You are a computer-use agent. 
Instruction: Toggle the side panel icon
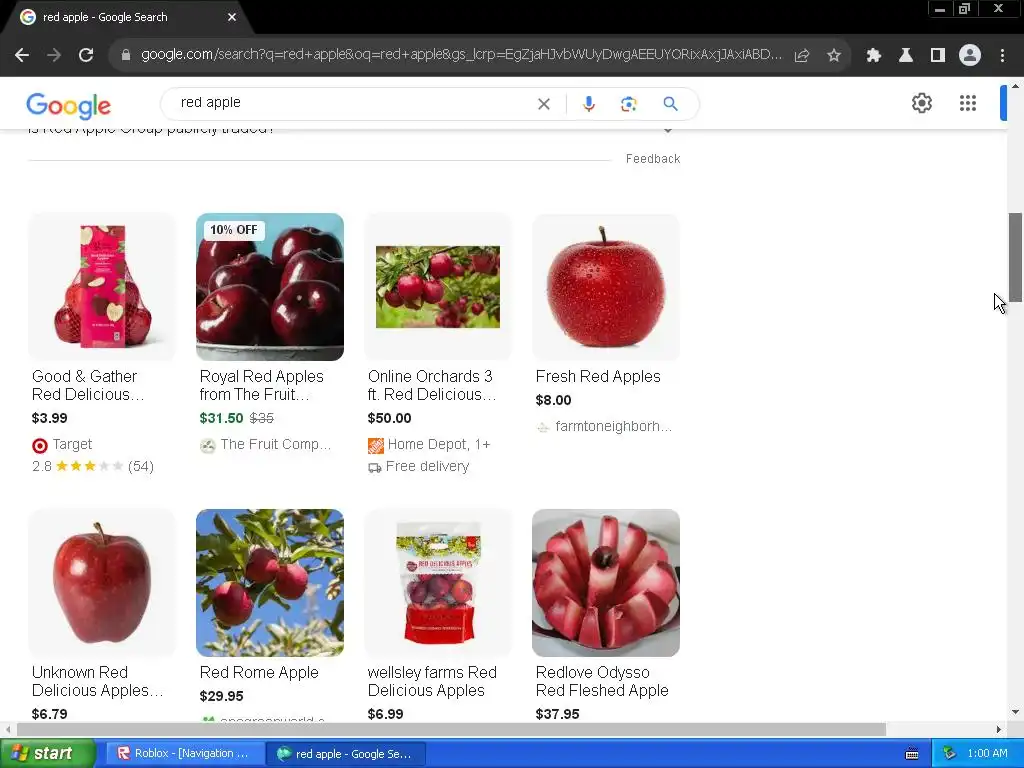pyautogui.click(x=937, y=55)
